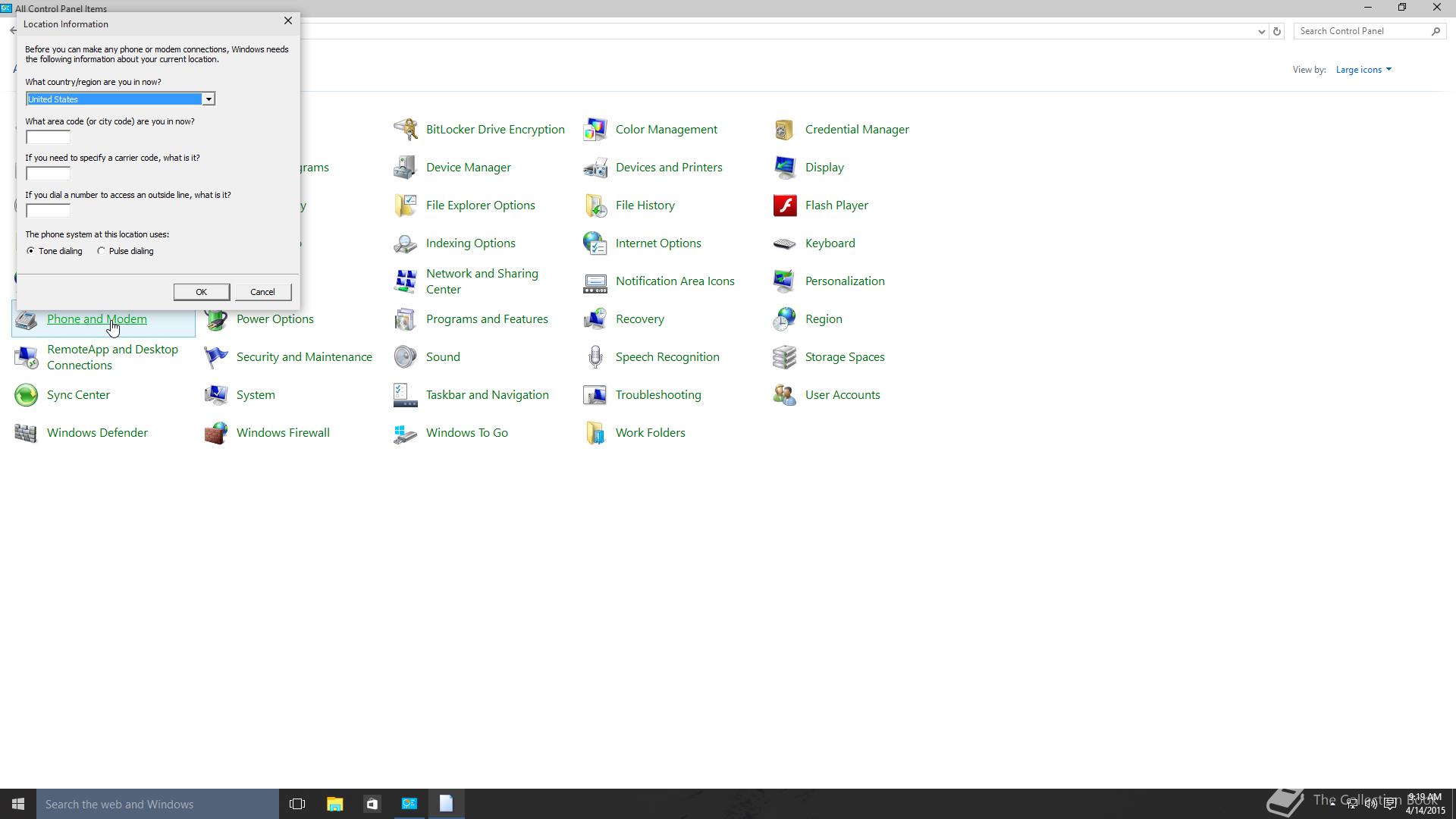Click the File History folder icon

[x=595, y=206]
